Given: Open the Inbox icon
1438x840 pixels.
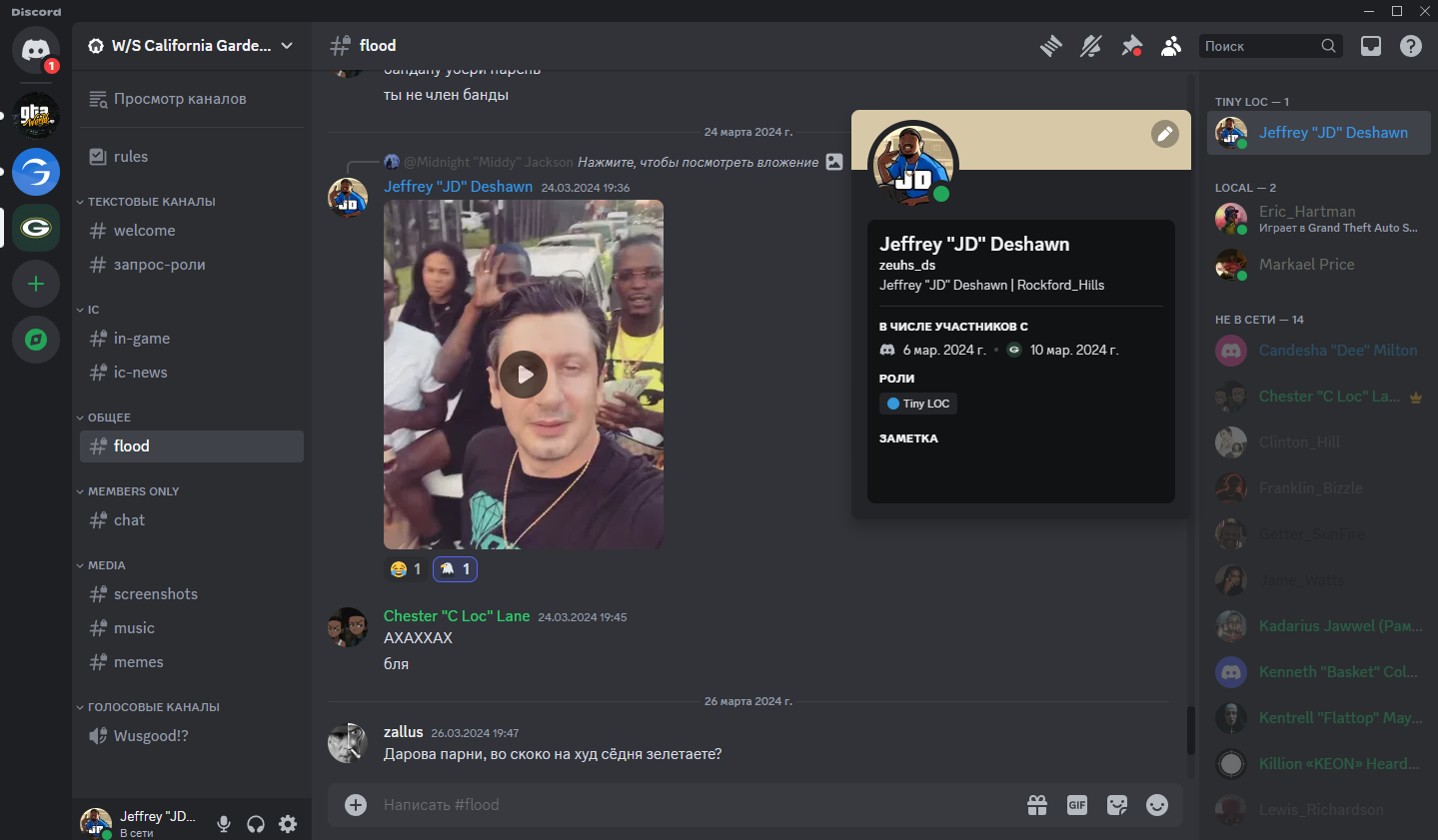Looking at the screenshot, I should 1371,46.
